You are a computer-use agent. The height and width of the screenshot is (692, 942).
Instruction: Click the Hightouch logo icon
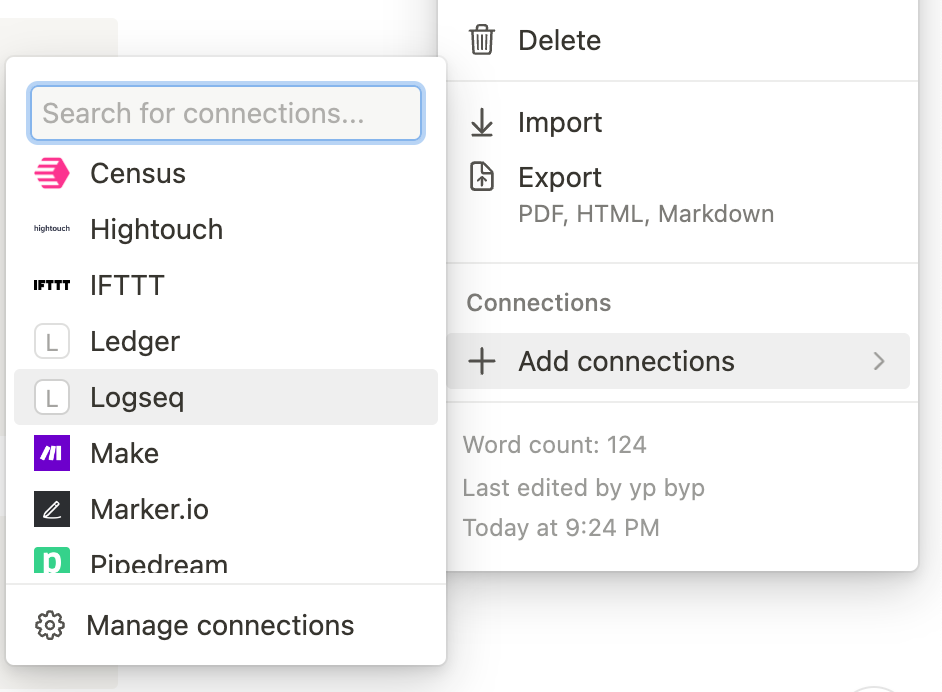click(52, 229)
